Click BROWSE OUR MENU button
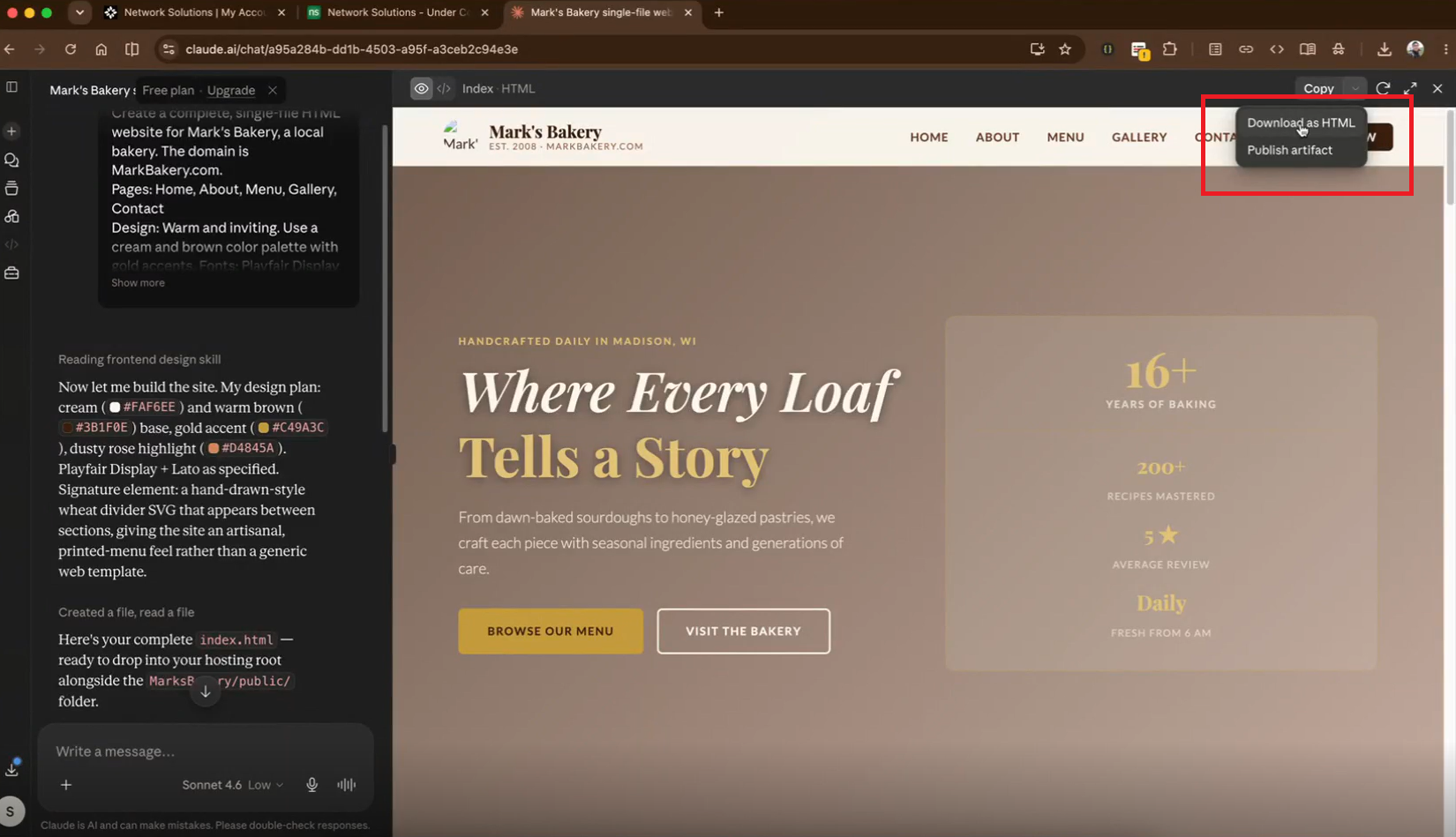Screen dimensions: 1456x837 551,631
